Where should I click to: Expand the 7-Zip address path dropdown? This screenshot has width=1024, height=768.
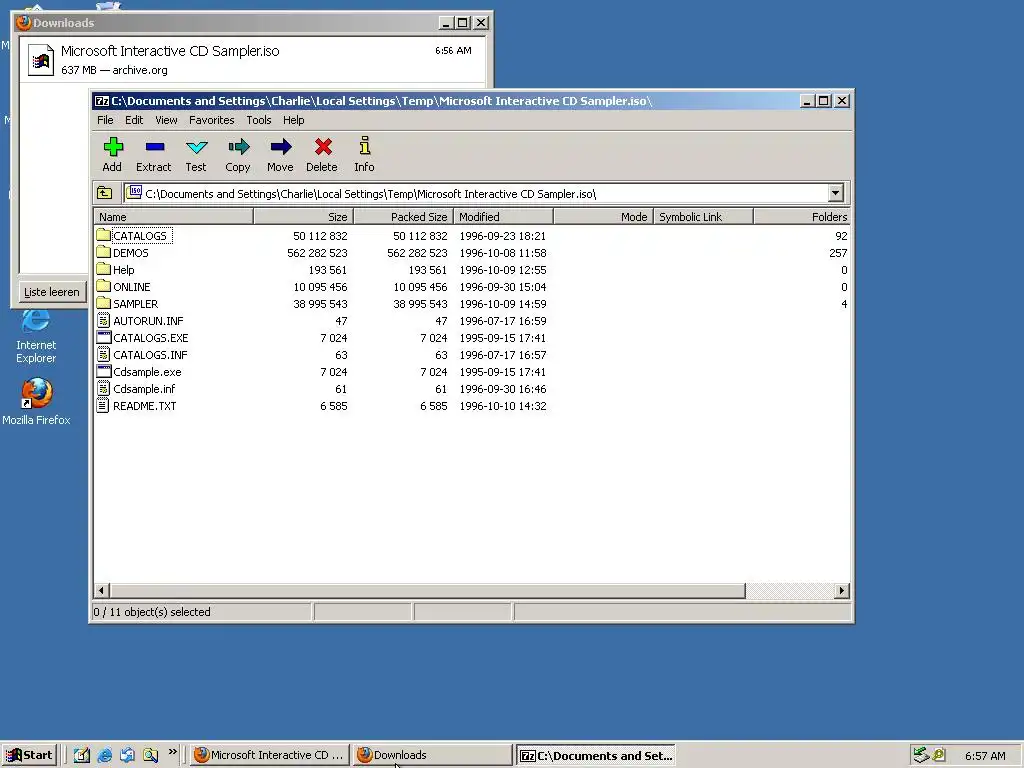[835, 193]
